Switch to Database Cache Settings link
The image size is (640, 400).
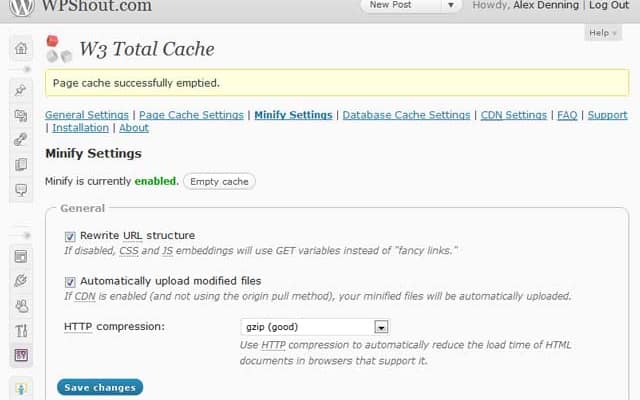tap(407, 115)
